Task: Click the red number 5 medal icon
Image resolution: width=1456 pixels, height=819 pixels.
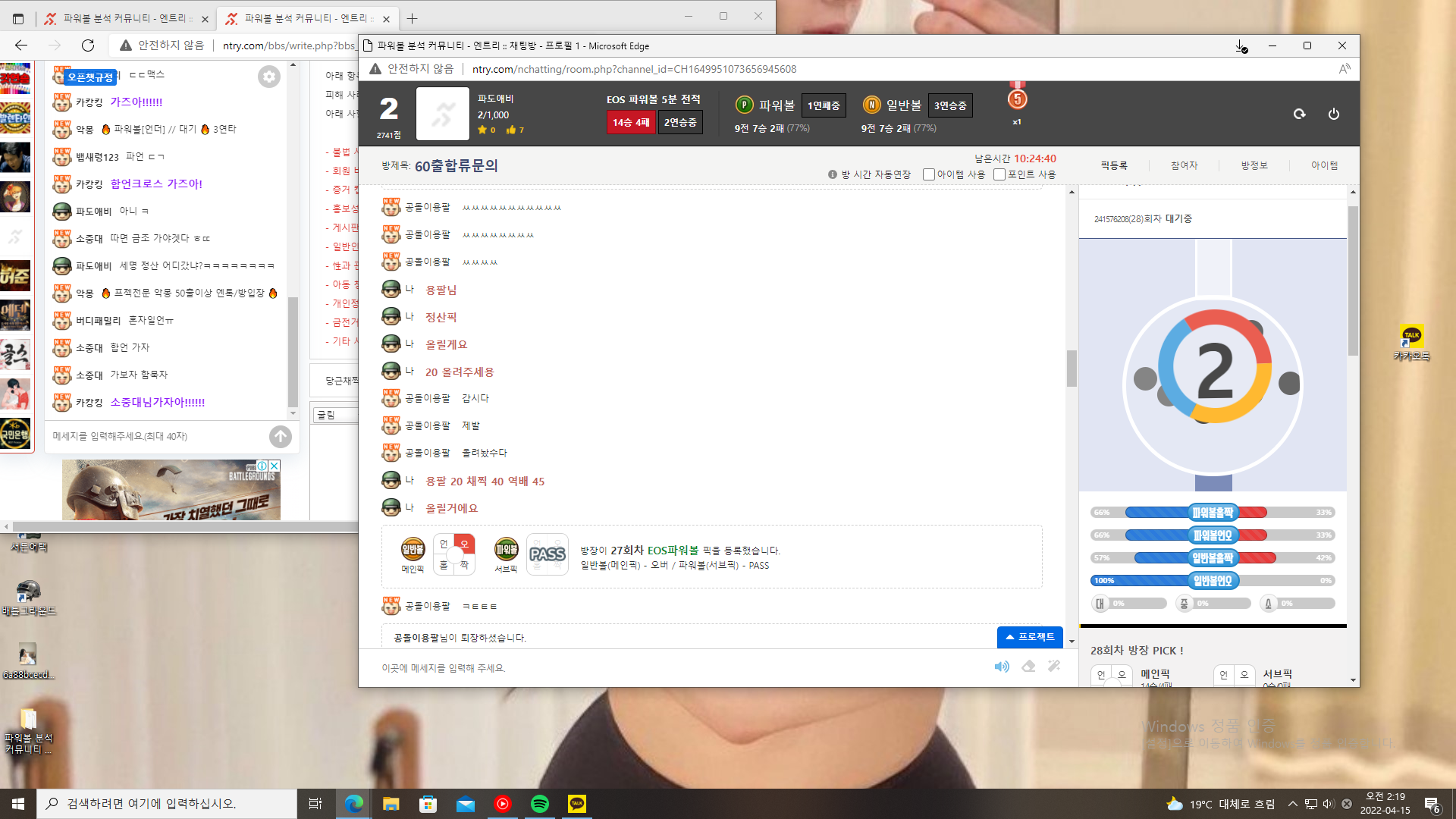Action: pyautogui.click(x=1018, y=99)
